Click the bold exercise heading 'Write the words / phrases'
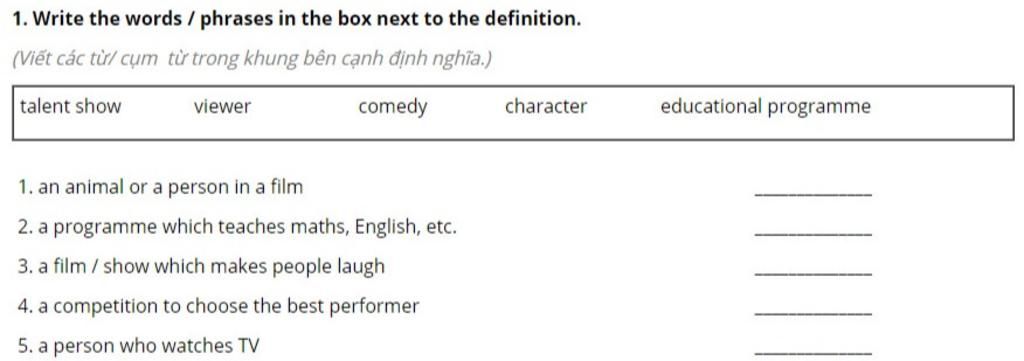The width and height of the screenshot is (1024, 361). (296, 19)
